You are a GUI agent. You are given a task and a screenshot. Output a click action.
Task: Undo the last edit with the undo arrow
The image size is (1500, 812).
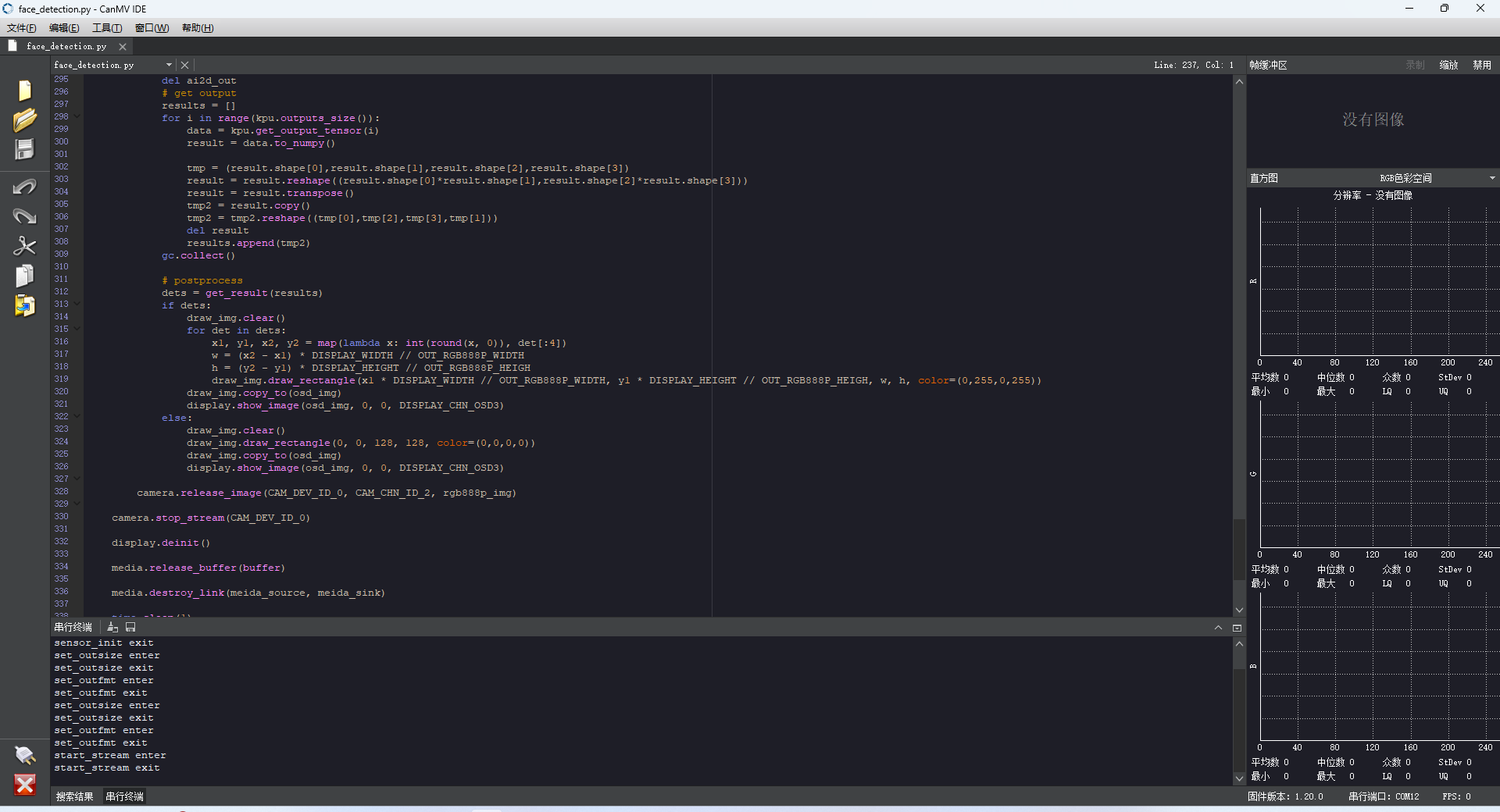25,187
